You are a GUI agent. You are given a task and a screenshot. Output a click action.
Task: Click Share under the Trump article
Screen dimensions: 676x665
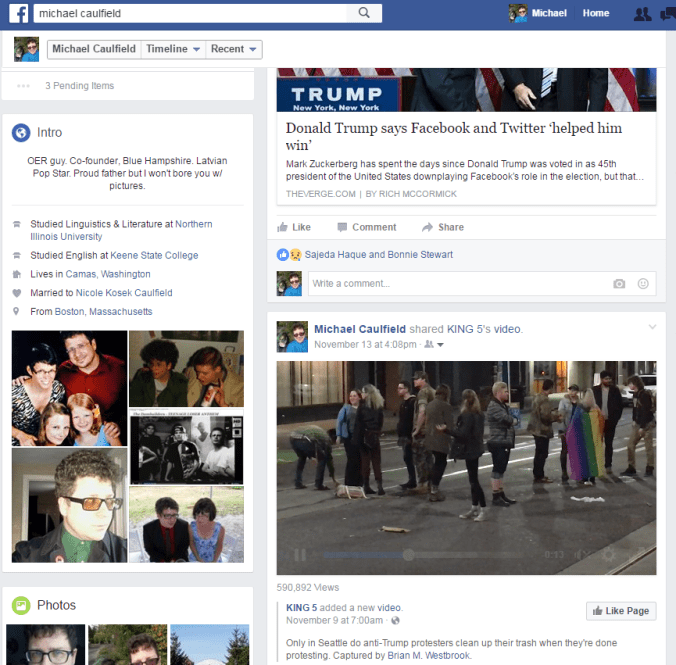tap(443, 227)
